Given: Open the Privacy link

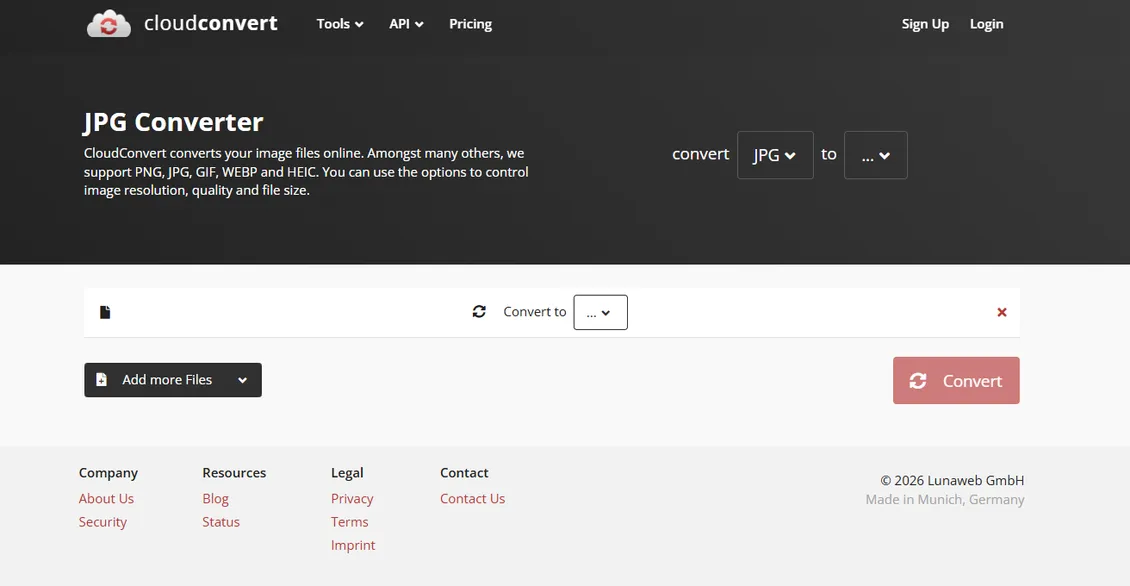Looking at the screenshot, I should (352, 499).
